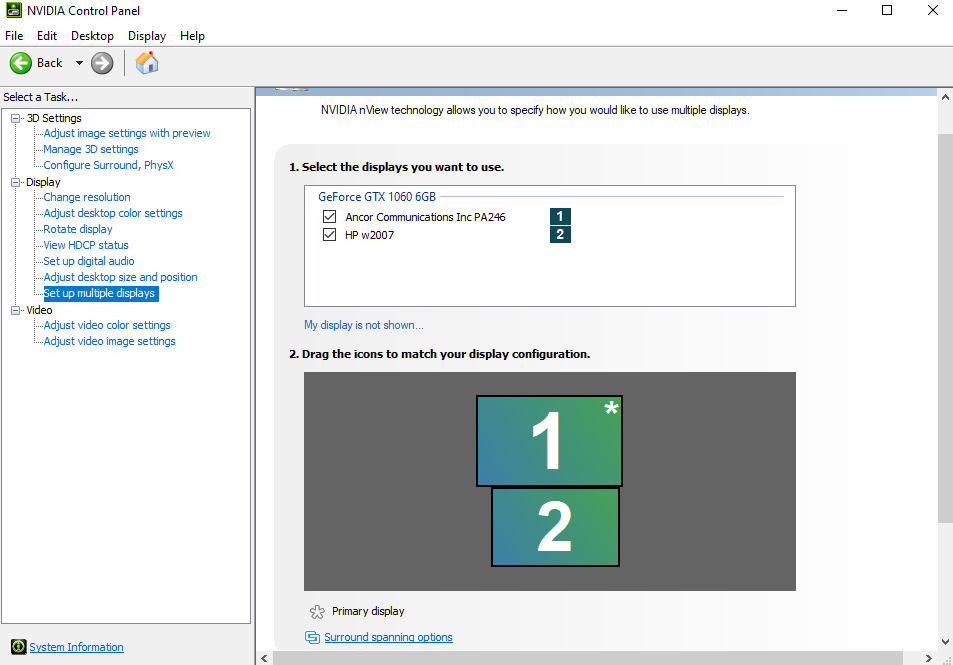Click the Surround spanning options icon
The height and width of the screenshot is (665, 953).
point(312,637)
